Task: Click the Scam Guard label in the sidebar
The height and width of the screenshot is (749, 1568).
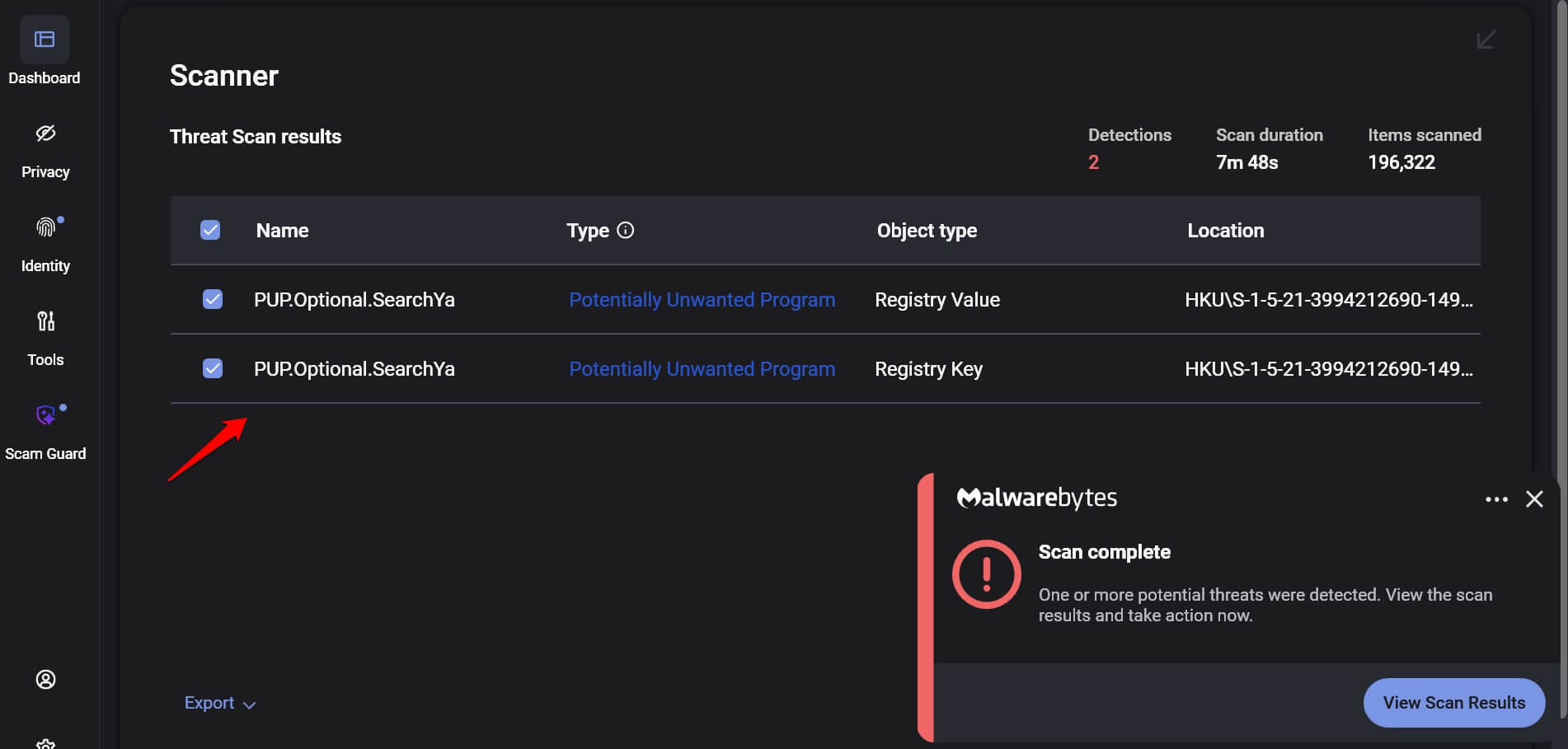Action: pyautogui.click(x=45, y=454)
